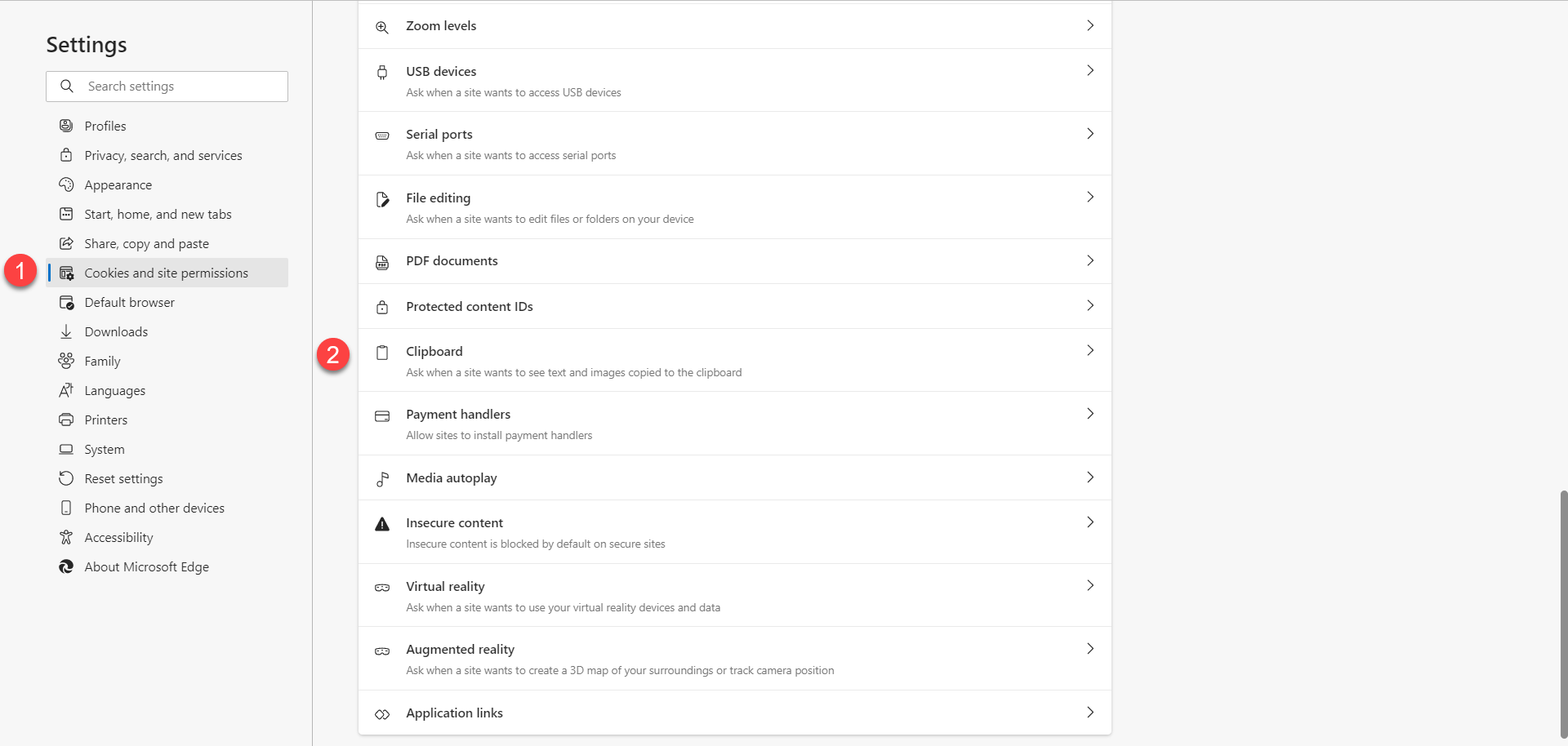Image resolution: width=1568 pixels, height=746 pixels.
Task: Open the Media autoplay chevron
Action: coord(1090,477)
